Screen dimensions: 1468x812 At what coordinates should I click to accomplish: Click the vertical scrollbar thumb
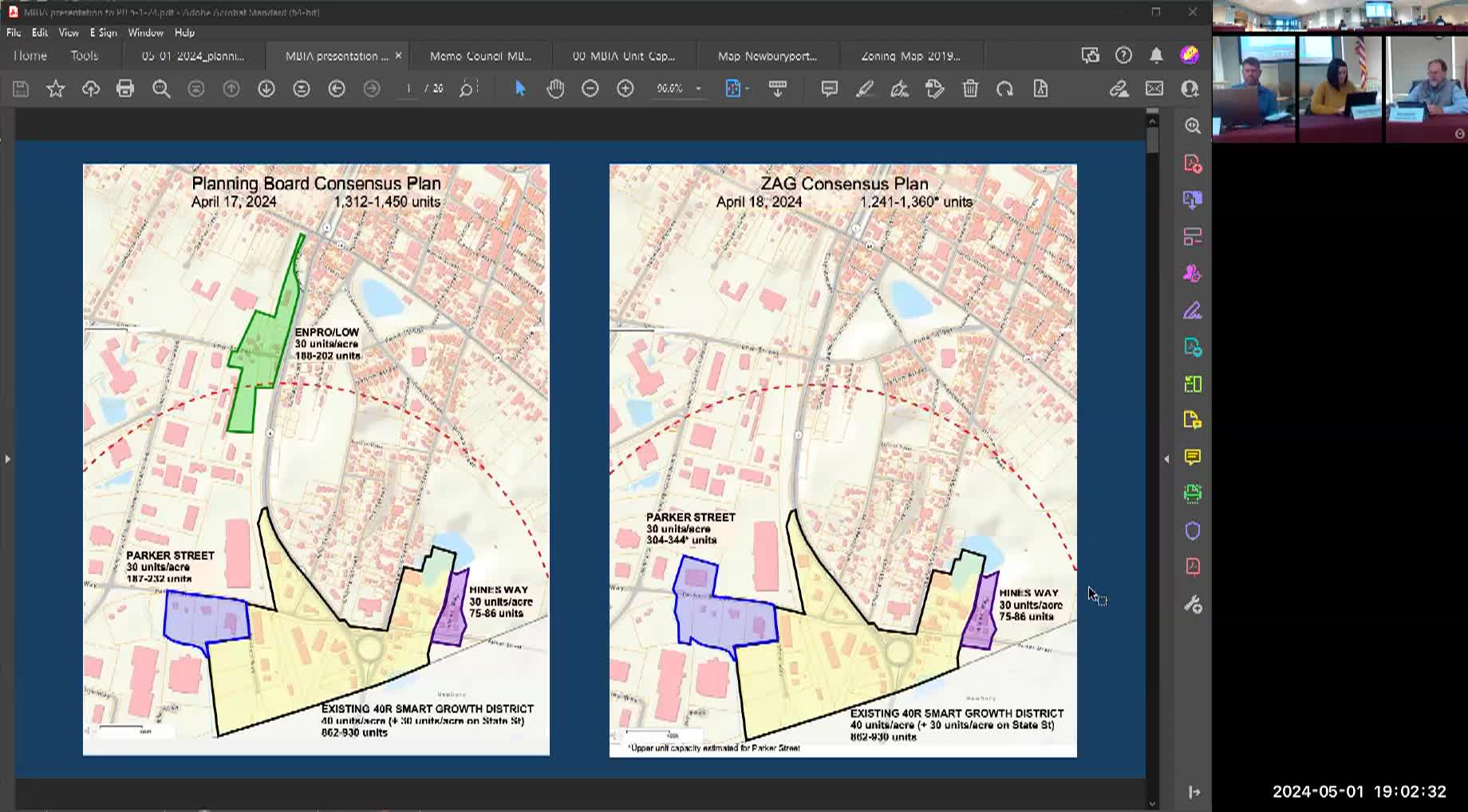click(x=1152, y=140)
